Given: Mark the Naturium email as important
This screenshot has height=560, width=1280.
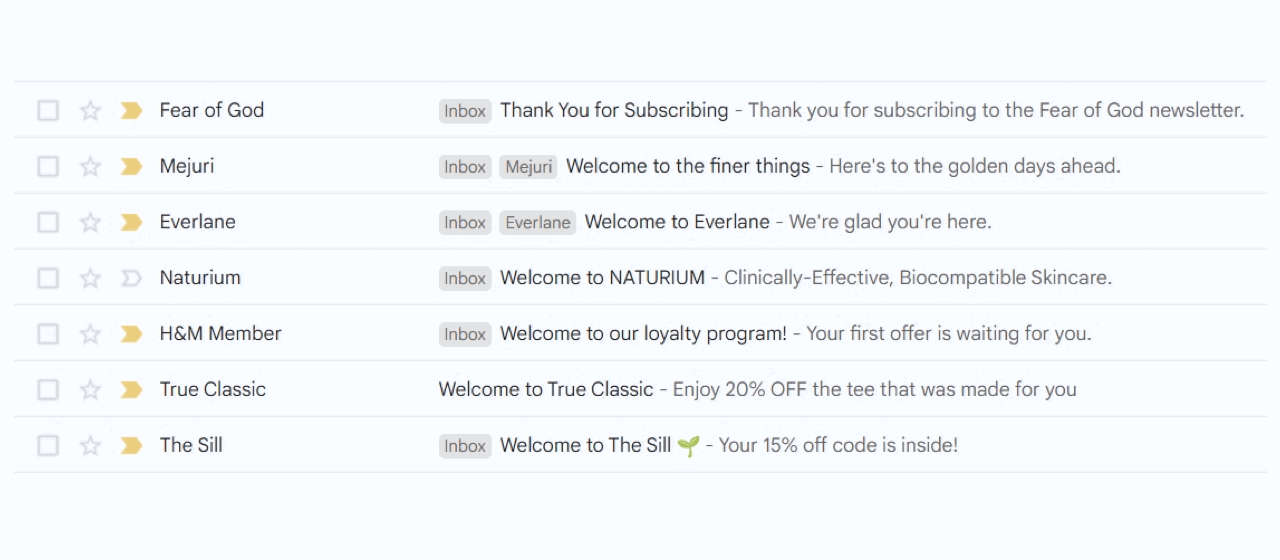Looking at the screenshot, I should tap(131, 279).
